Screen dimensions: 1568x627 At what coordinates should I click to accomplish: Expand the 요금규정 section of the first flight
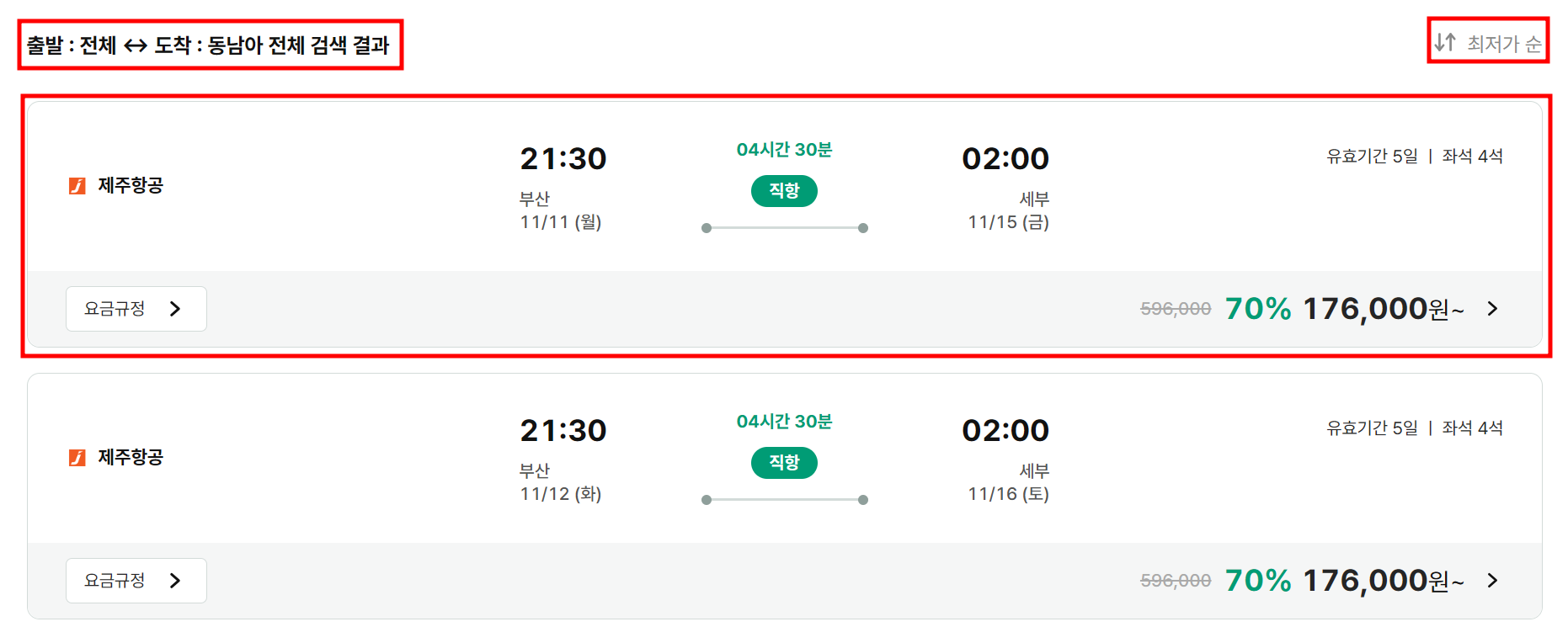(136, 309)
